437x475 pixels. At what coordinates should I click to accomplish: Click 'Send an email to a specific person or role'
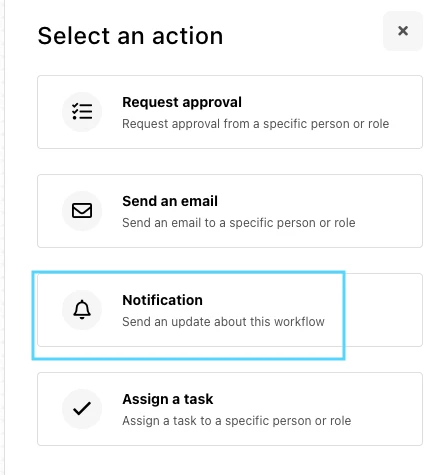click(239, 223)
